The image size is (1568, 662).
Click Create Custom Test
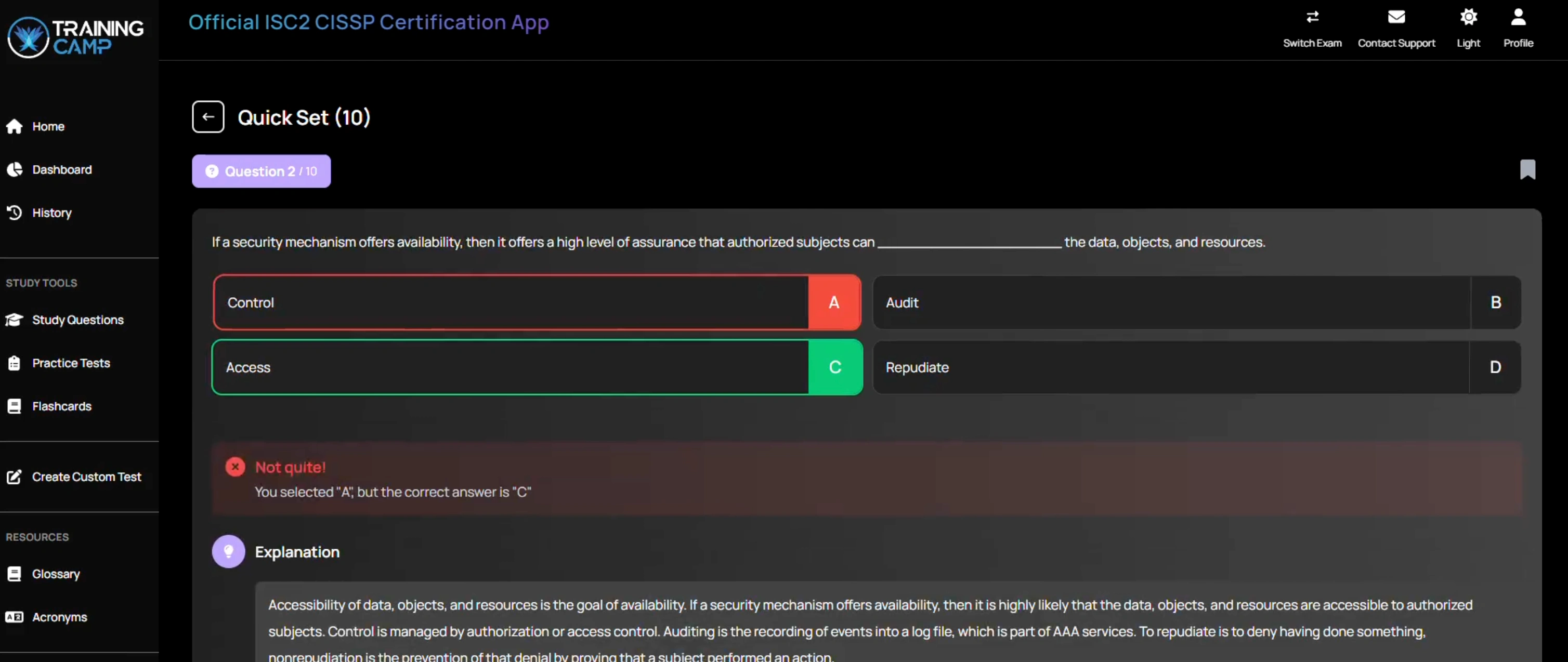[86, 477]
